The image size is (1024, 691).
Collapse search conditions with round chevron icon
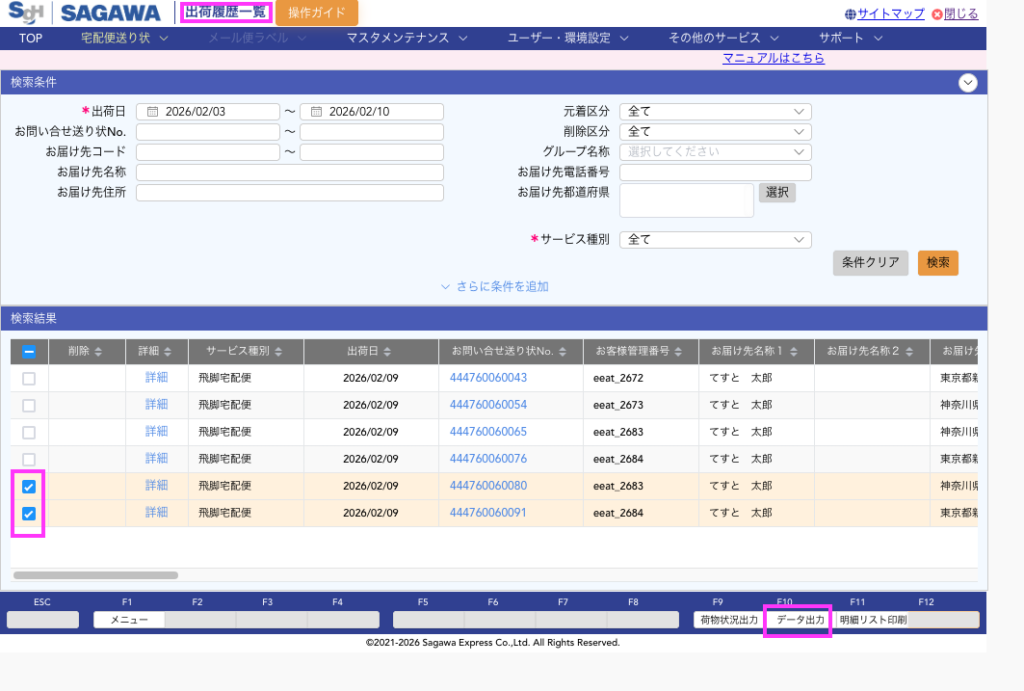tap(967, 83)
